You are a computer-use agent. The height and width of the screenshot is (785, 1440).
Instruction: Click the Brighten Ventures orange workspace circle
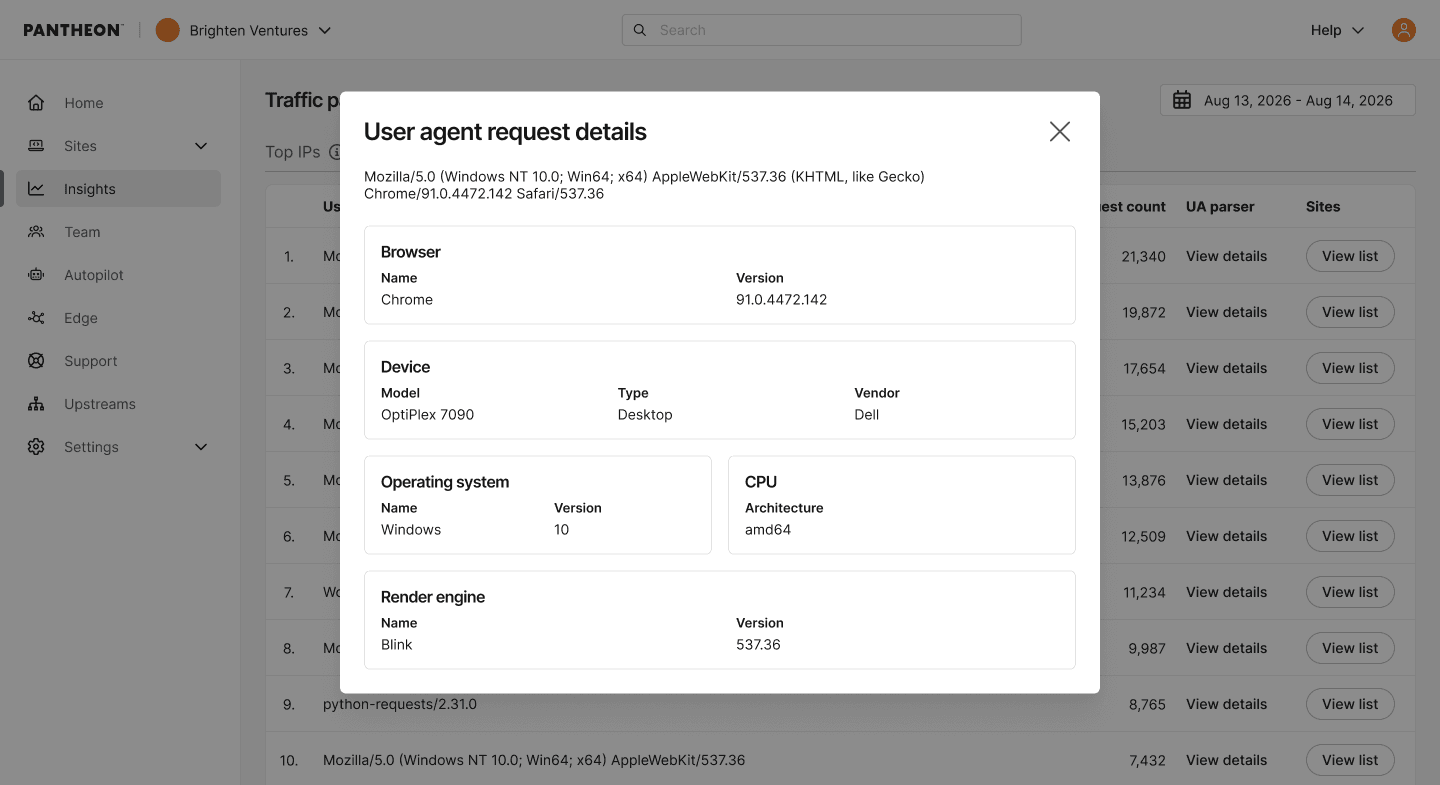(x=168, y=30)
